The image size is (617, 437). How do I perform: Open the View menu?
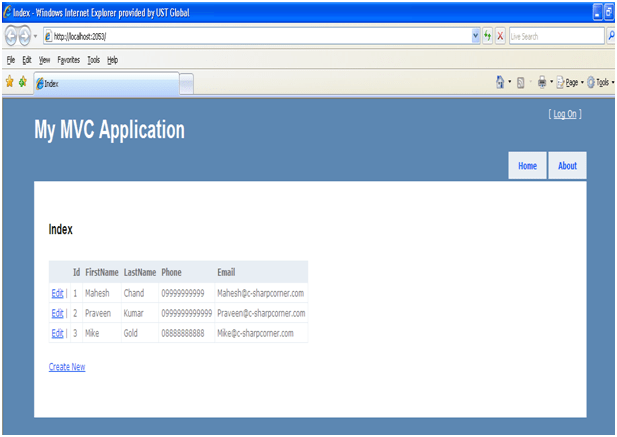coord(44,60)
